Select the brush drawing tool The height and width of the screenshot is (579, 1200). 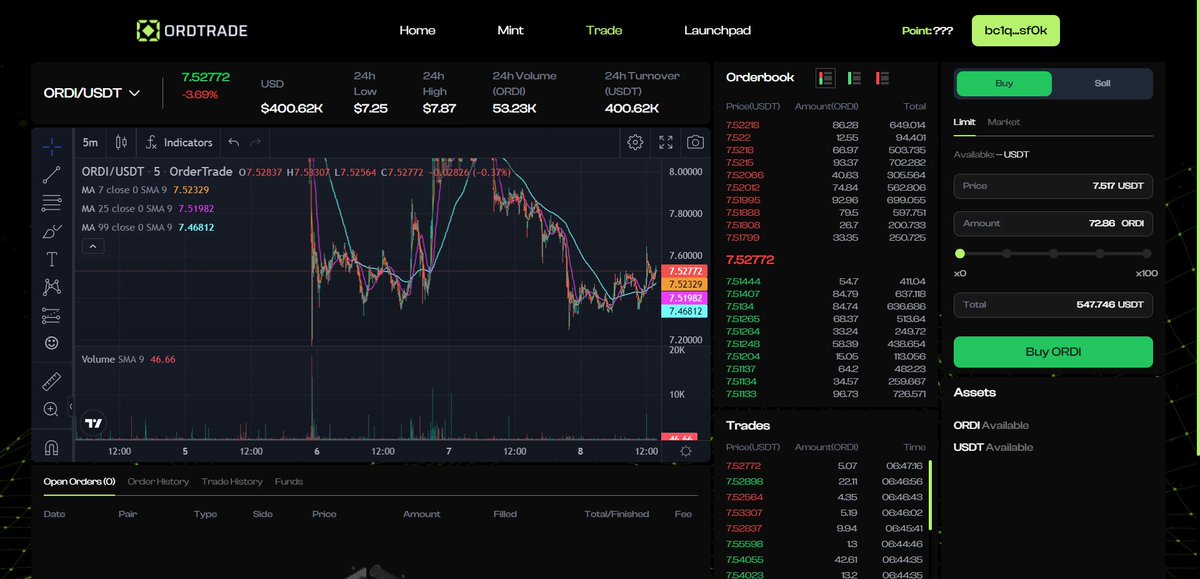coord(52,231)
